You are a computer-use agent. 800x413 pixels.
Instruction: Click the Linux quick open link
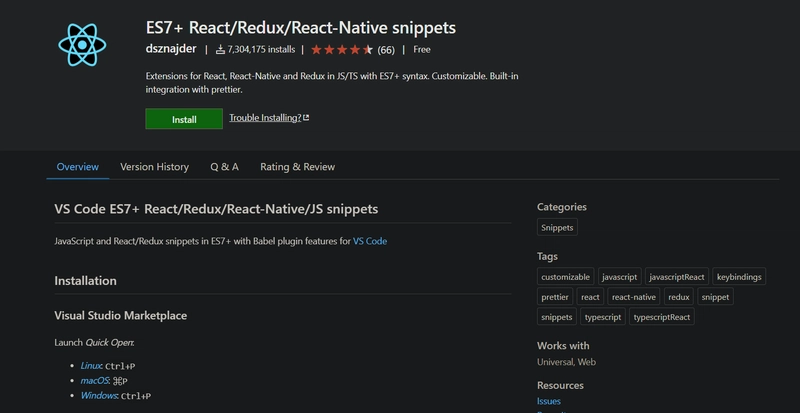91,366
